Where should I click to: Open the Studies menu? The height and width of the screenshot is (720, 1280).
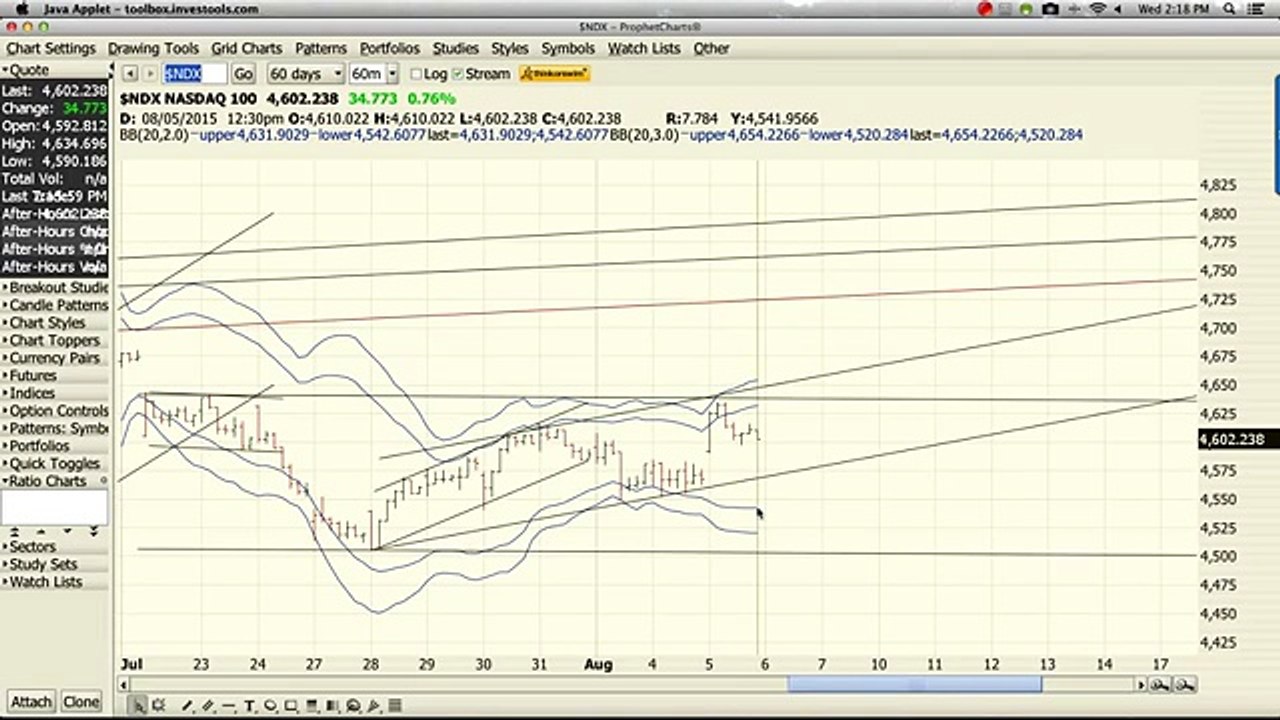[x=455, y=48]
